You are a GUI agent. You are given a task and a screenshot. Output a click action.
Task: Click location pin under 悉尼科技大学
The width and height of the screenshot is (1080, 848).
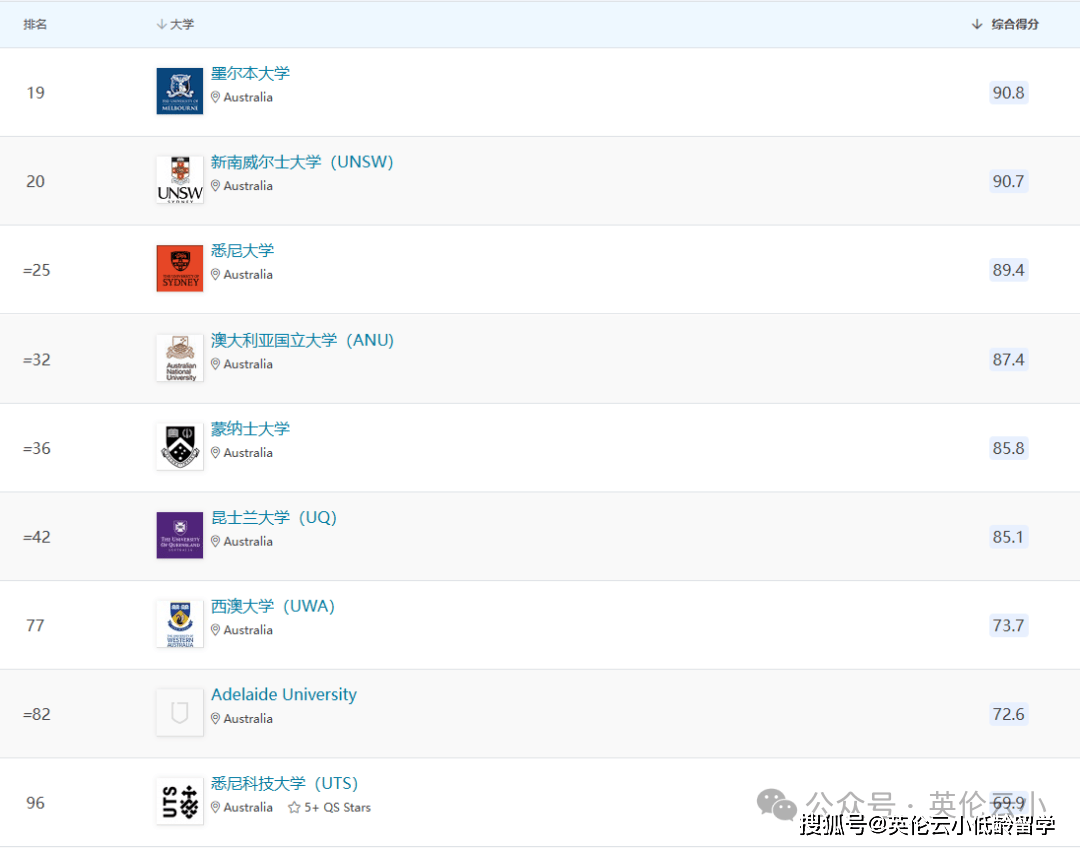(x=216, y=807)
